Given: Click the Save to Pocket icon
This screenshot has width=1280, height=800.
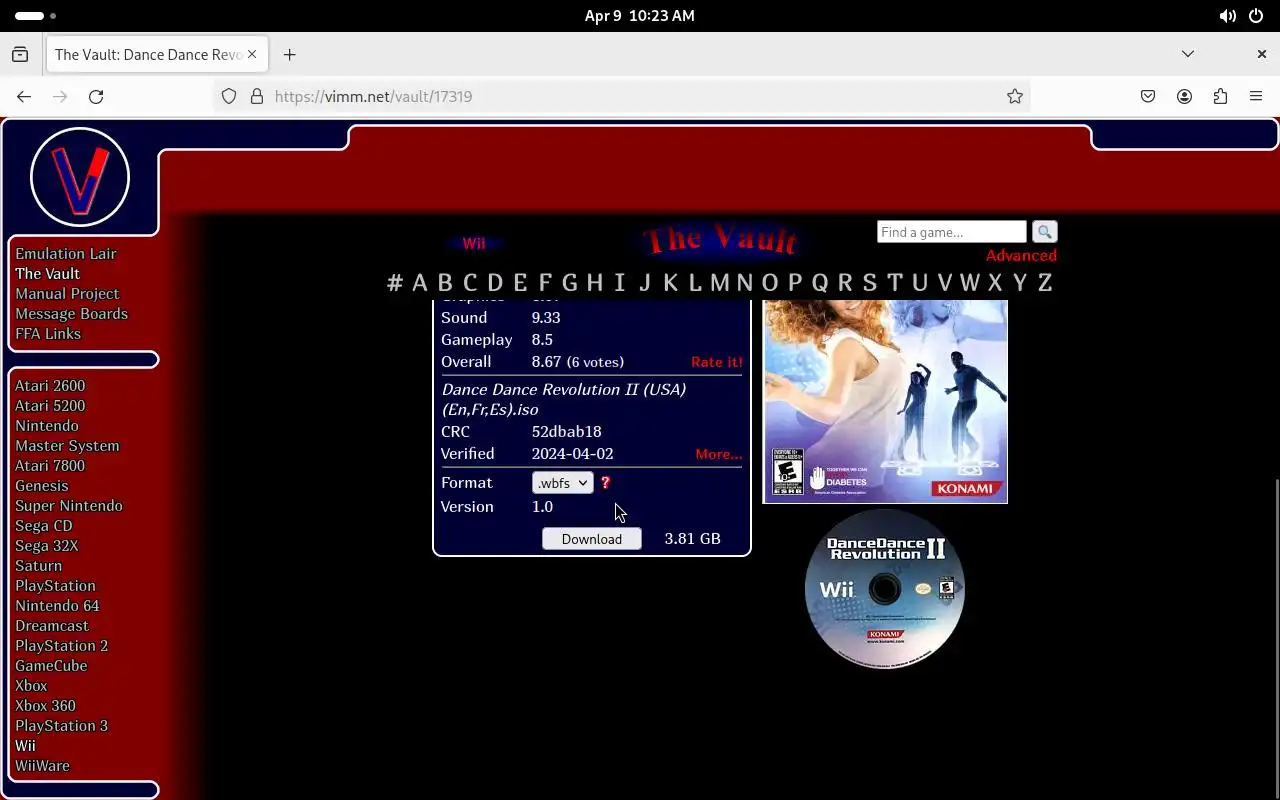Looking at the screenshot, I should pos(1148,96).
